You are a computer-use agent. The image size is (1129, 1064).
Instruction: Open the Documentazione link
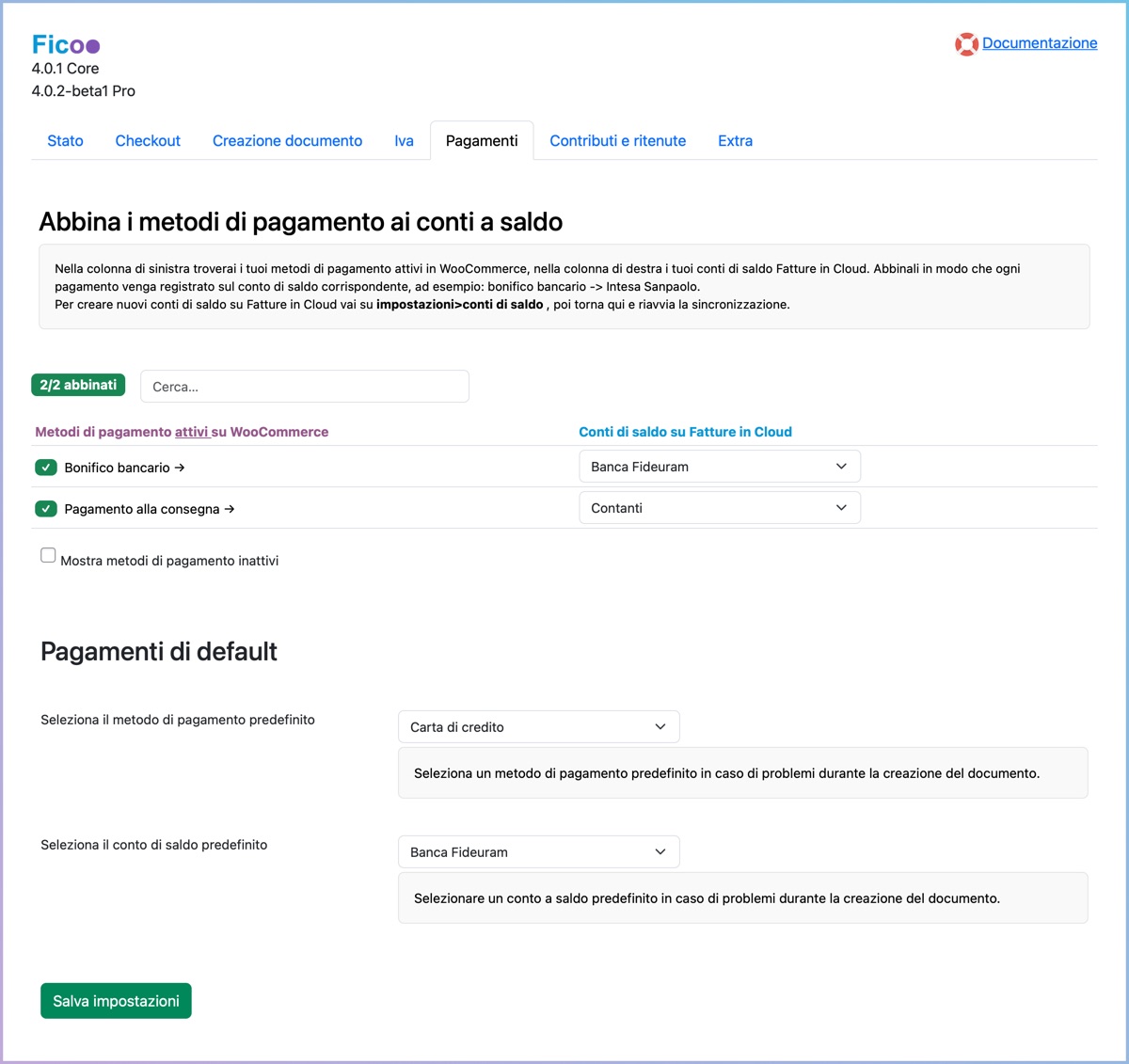(x=1039, y=43)
